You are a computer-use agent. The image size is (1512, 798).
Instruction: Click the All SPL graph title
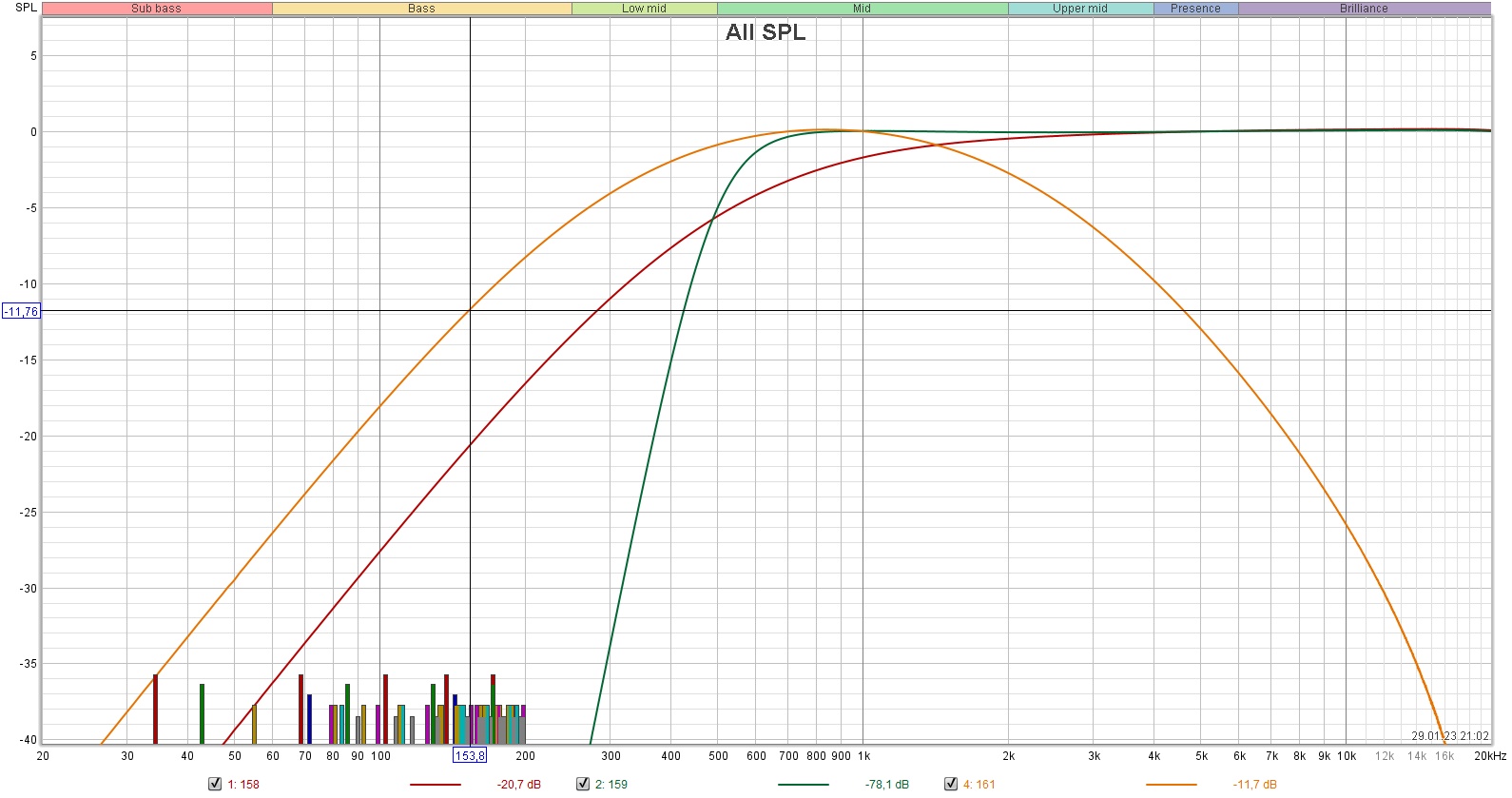tap(766, 32)
